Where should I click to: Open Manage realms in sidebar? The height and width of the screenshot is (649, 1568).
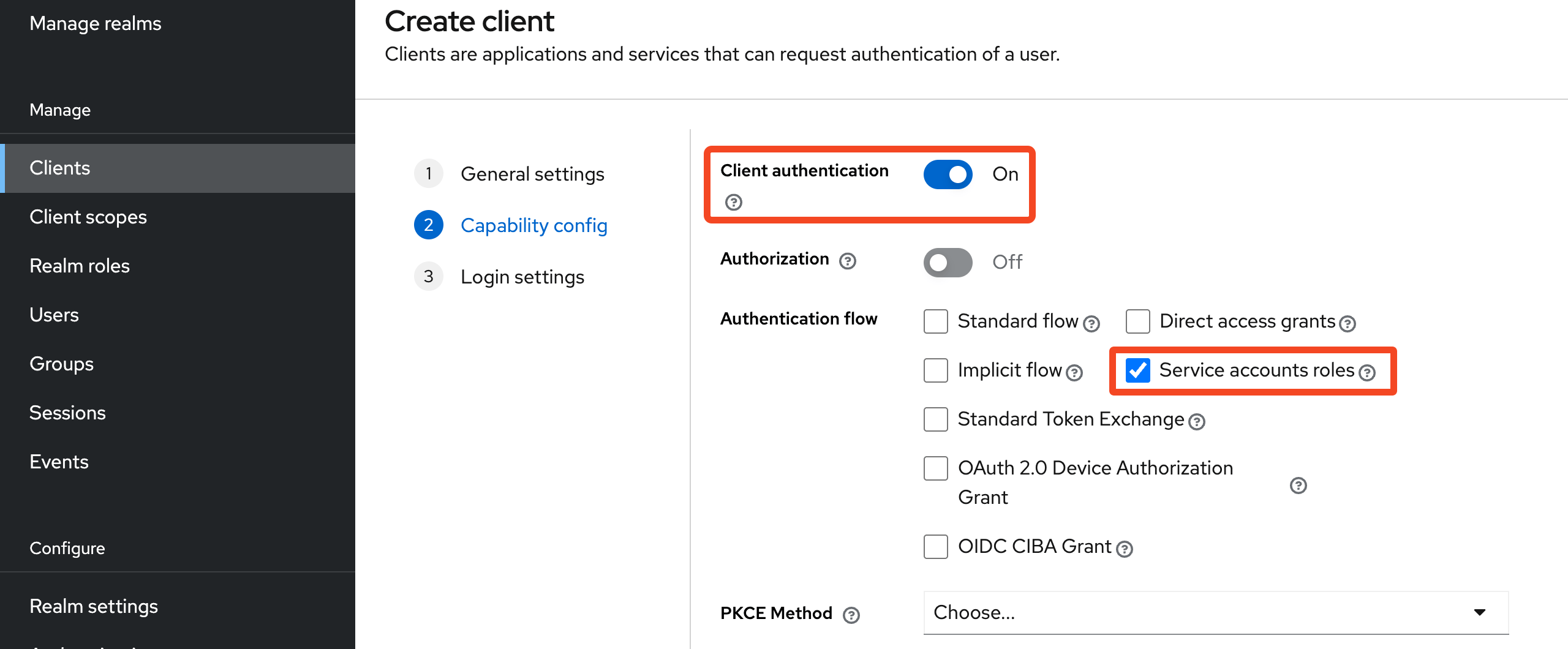[96, 23]
